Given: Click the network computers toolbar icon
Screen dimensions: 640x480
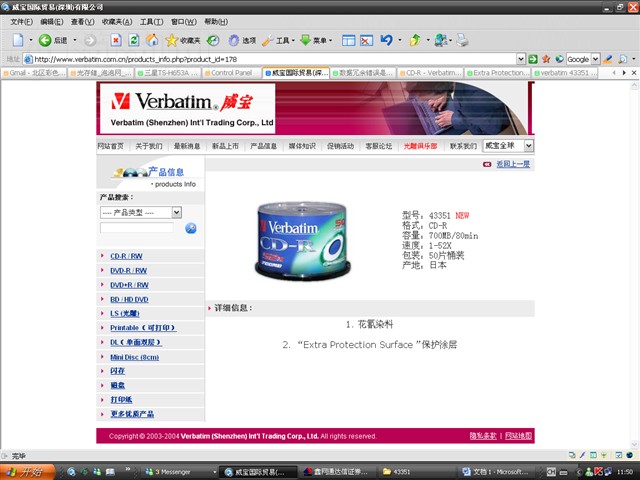Looking at the screenshot, I should 440,40.
